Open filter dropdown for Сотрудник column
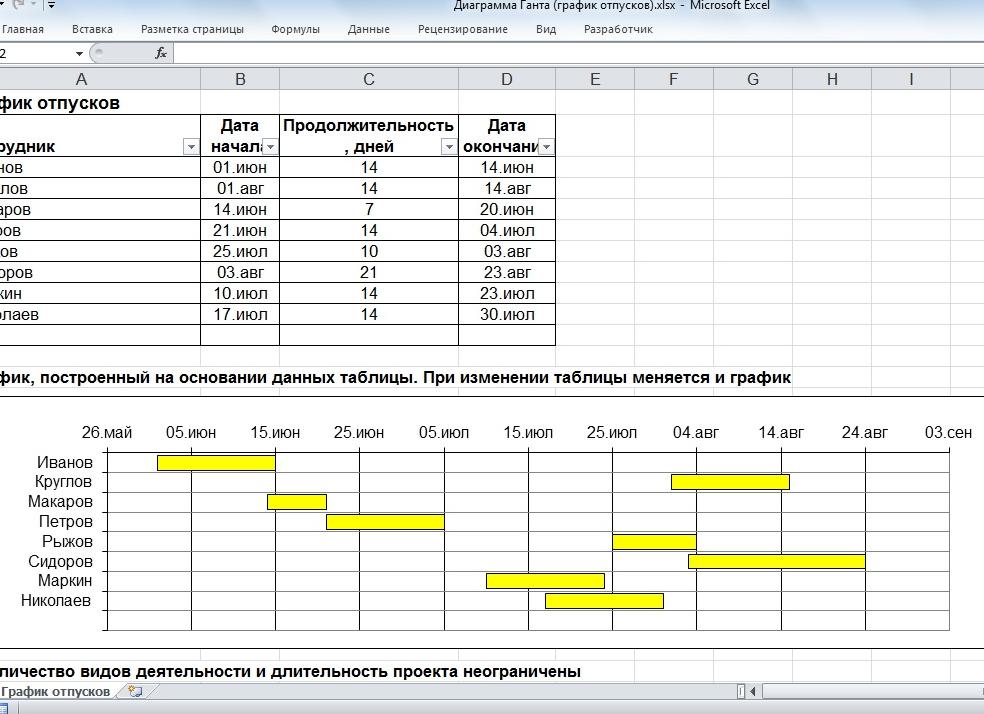 191,147
